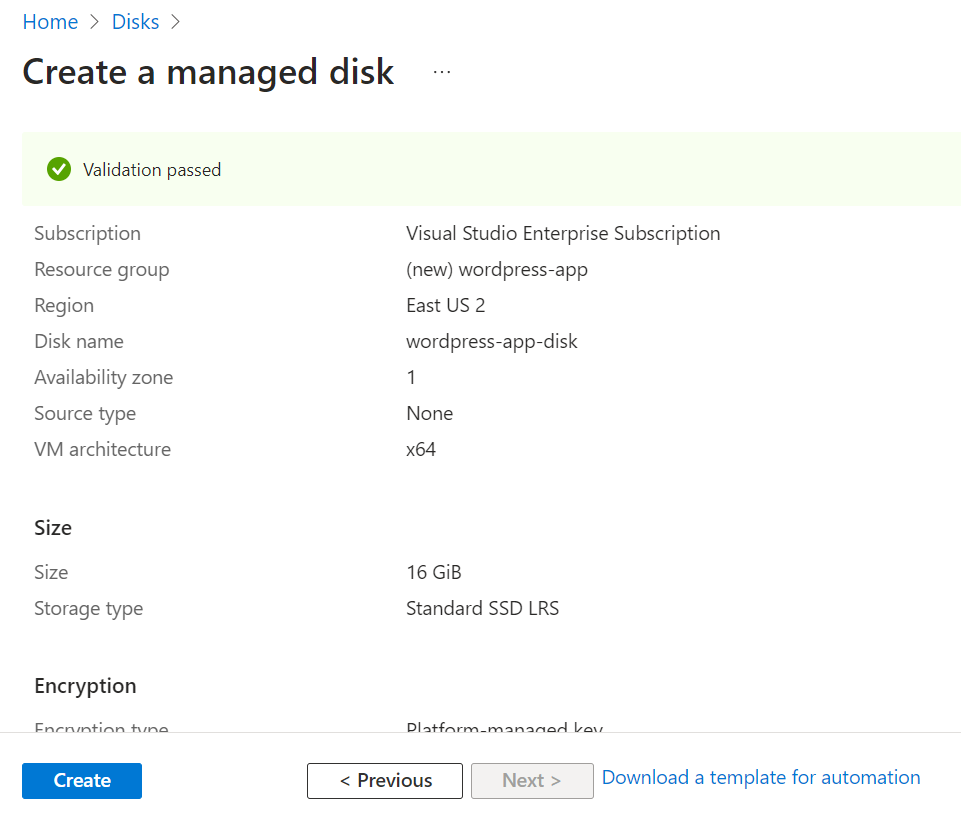Navigate to Disks breadcrumb link

[x=135, y=22]
